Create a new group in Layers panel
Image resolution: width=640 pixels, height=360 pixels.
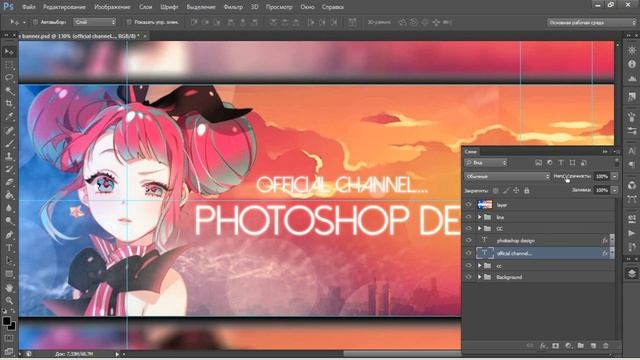click(580, 346)
